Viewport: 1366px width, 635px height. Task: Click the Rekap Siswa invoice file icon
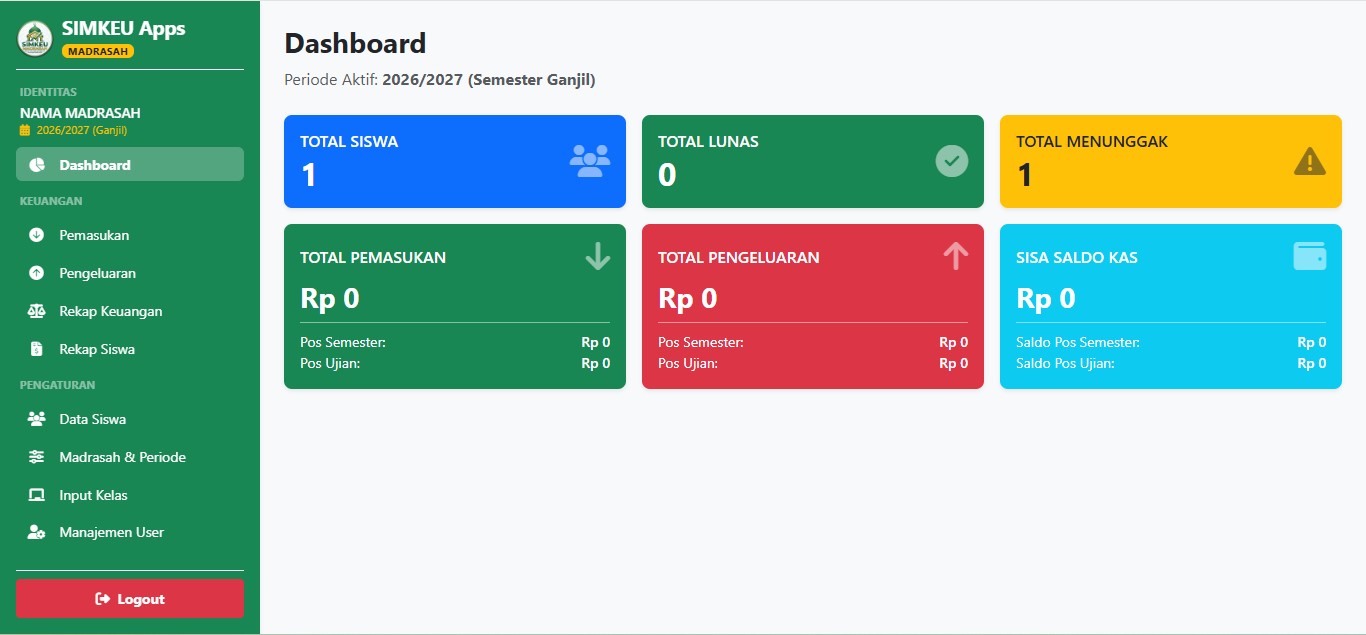point(37,349)
